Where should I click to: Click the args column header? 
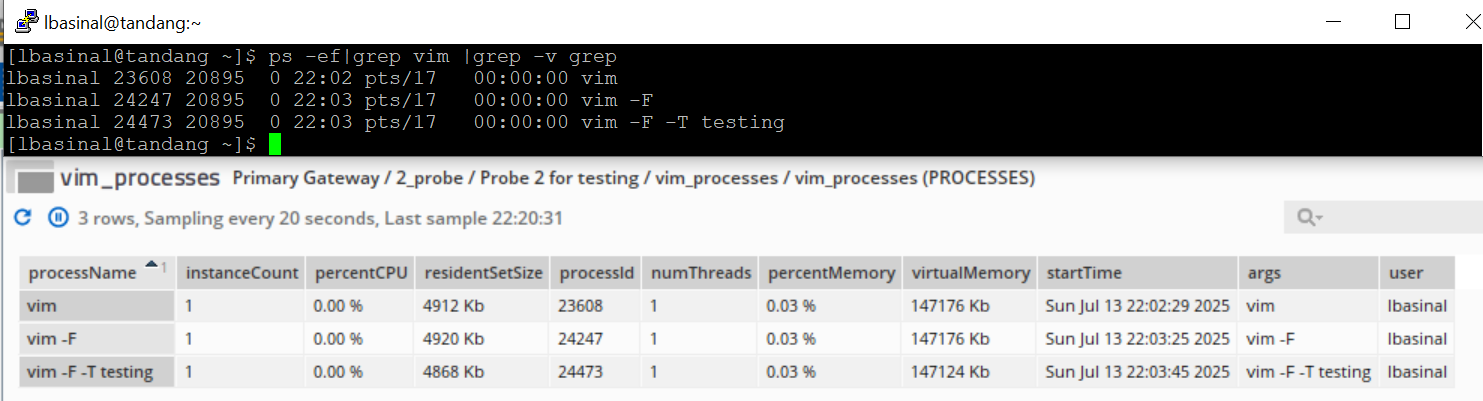pos(1264,273)
